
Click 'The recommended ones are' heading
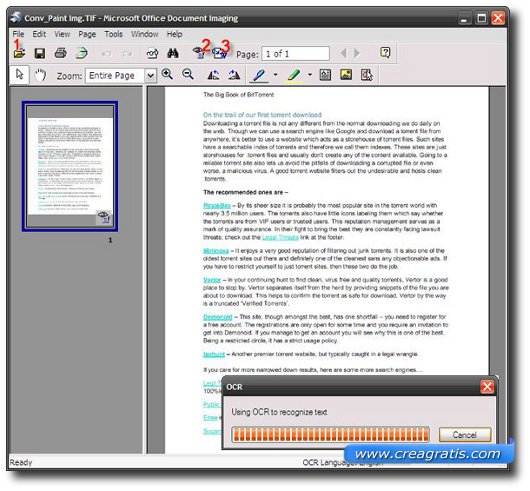coord(245,192)
